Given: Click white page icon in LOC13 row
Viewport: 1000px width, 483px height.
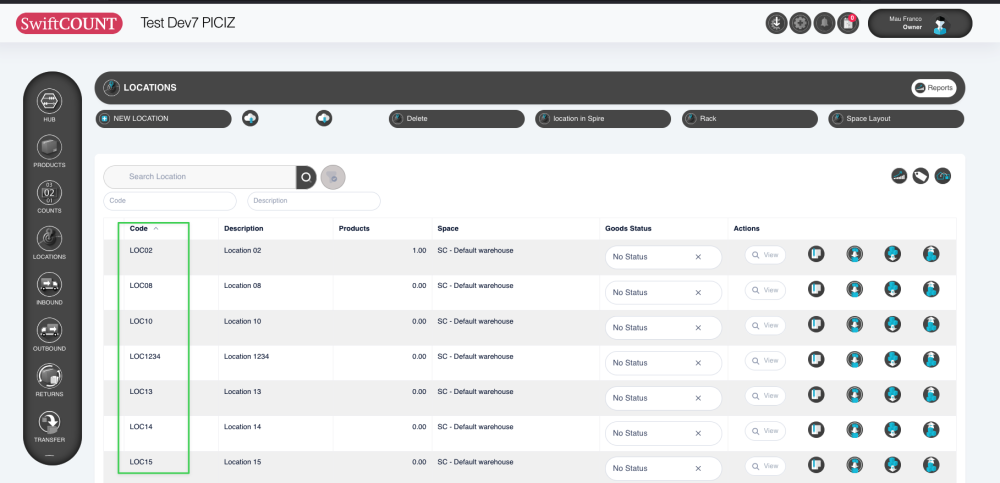Looking at the screenshot, I should [x=816, y=394].
